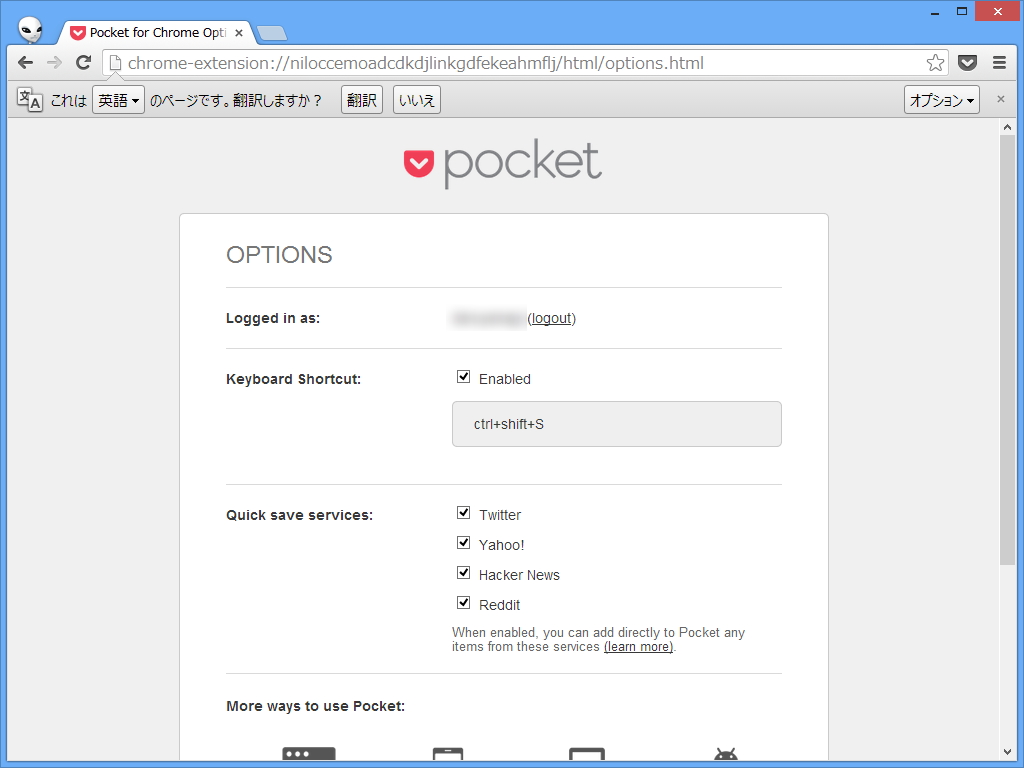The image size is (1024, 768).
Task: Open the オプション dropdown in translate bar
Action: coord(942,100)
